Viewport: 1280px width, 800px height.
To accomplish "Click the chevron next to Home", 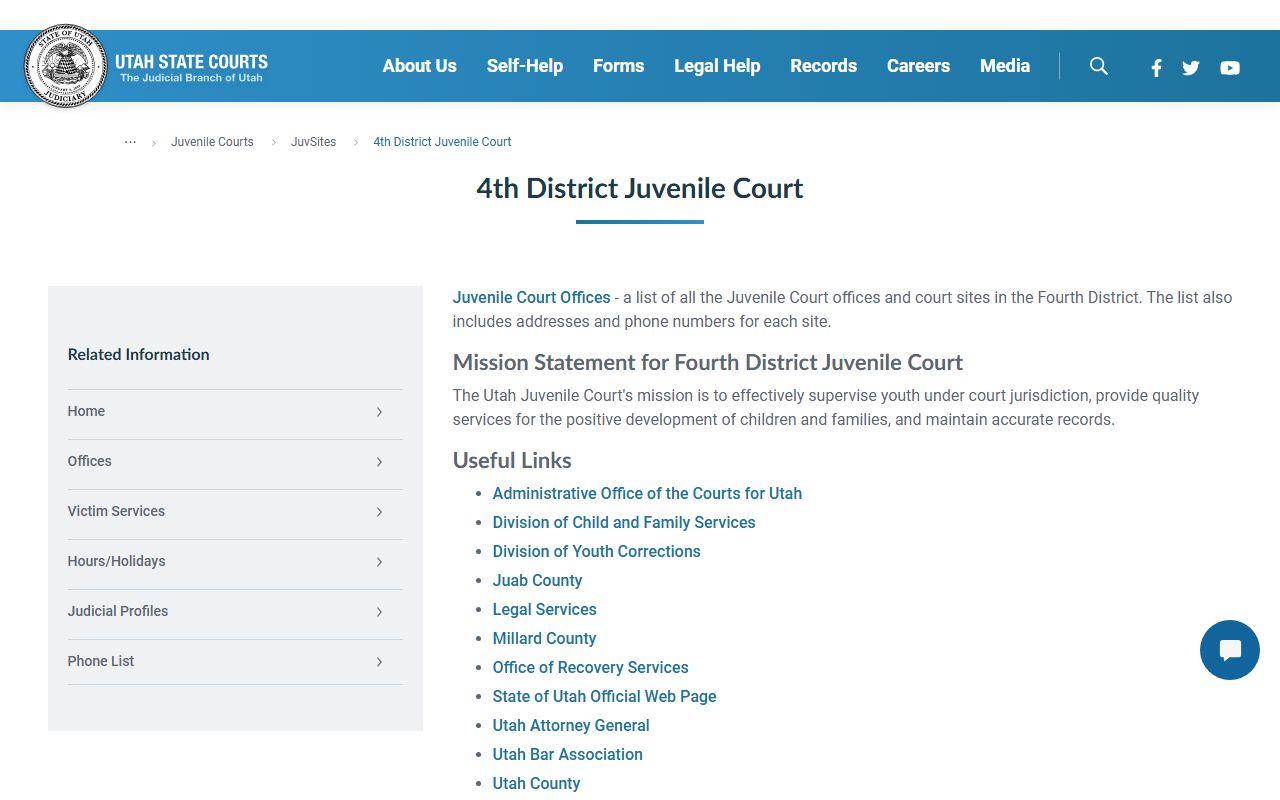I will (379, 412).
